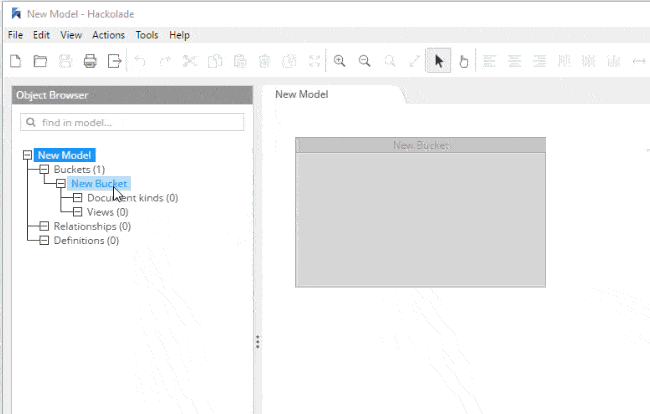Collapse the New Model root node
Screen dimensions: 650x414
[x=27, y=155]
